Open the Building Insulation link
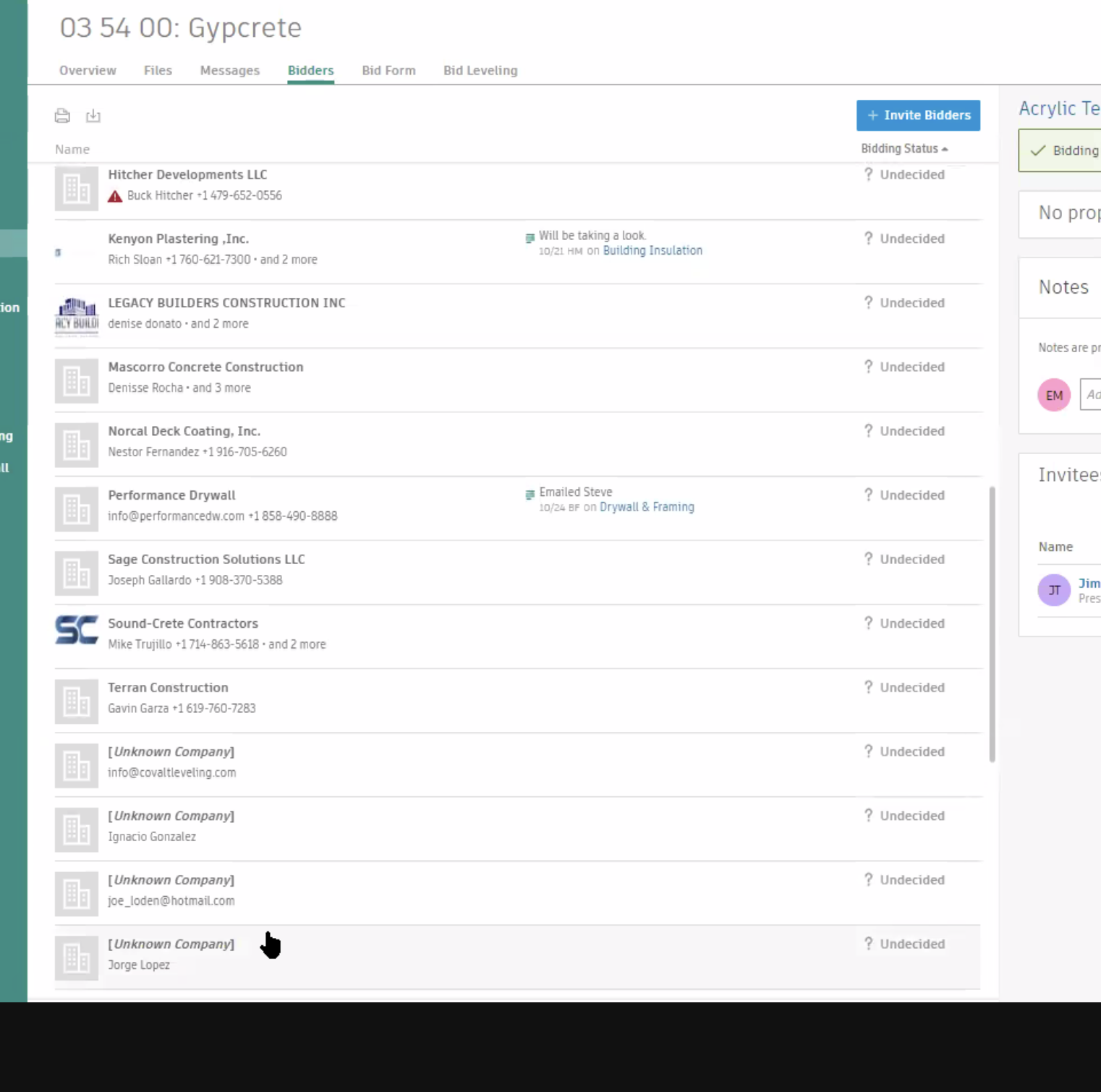The image size is (1101, 1092). [x=652, y=250]
